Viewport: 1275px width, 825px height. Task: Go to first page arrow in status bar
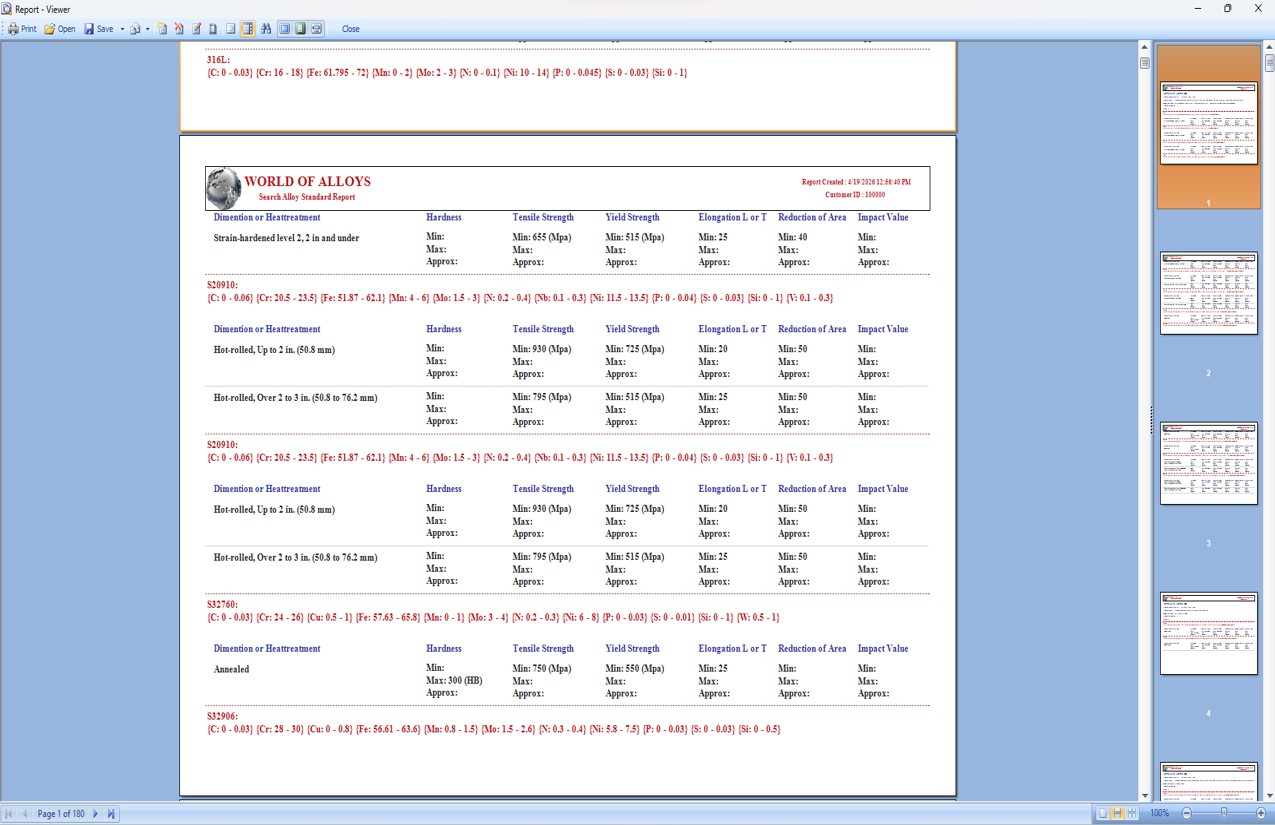9,814
